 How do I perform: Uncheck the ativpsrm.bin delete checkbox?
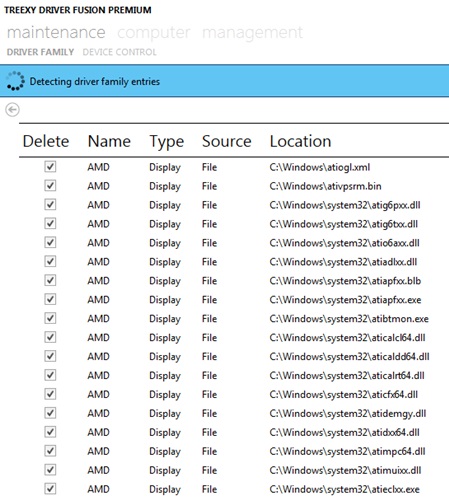click(50, 186)
